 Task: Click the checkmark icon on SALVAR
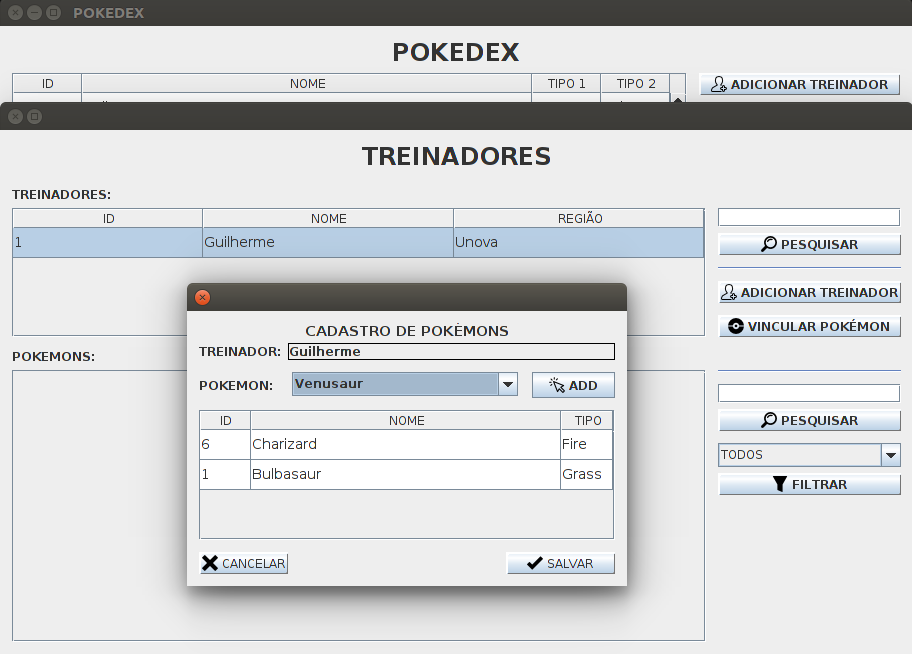[x=533, y=563]
